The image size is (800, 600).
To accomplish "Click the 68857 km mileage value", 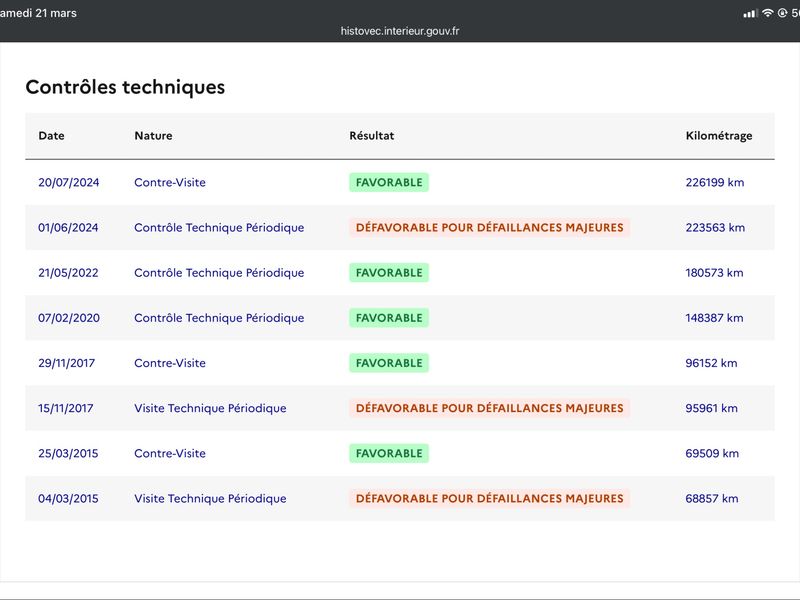I will pos(711,499).
